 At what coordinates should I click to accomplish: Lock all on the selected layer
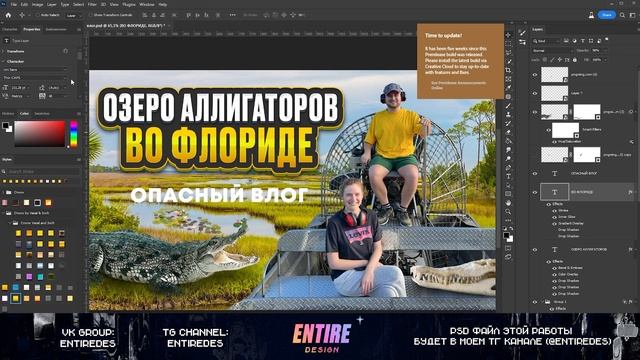click(x=575, y=60)
